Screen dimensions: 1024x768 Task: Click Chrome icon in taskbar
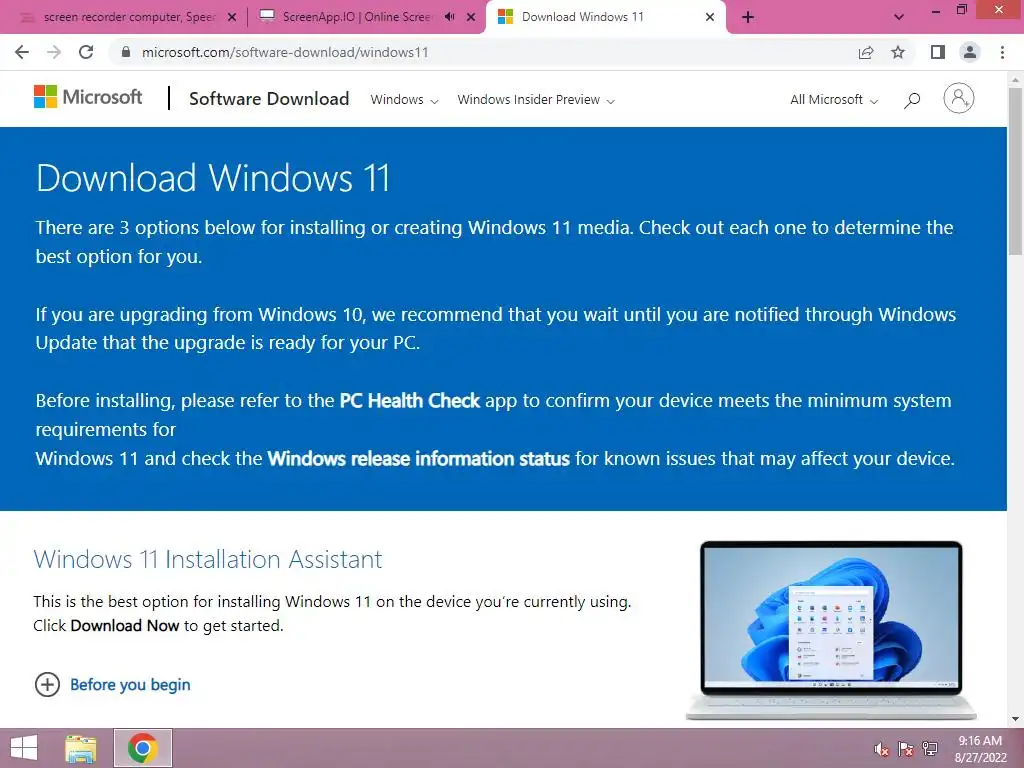coord(142,748)
